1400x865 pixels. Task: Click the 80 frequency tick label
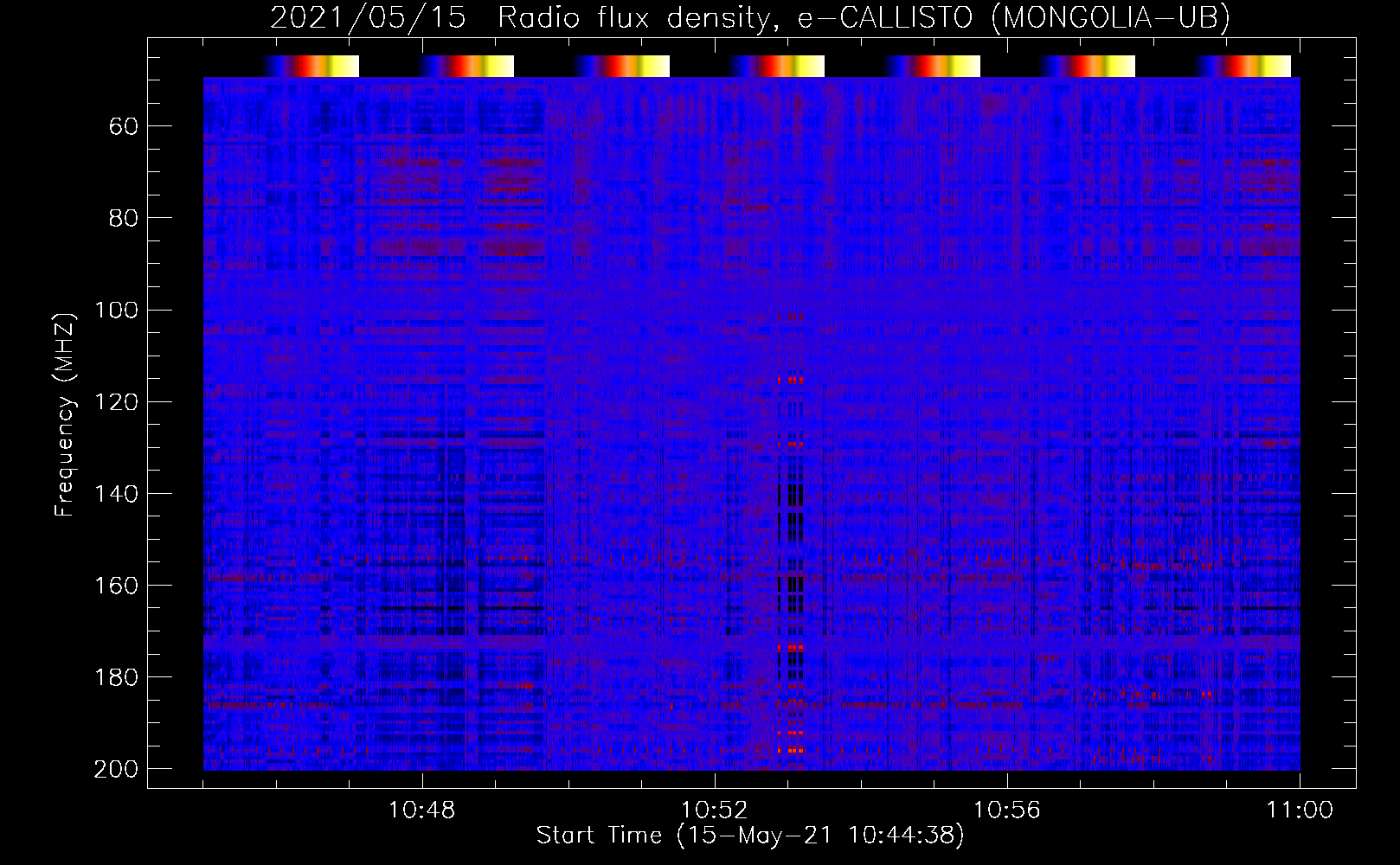pyautogui.click(x=124, y=219)
